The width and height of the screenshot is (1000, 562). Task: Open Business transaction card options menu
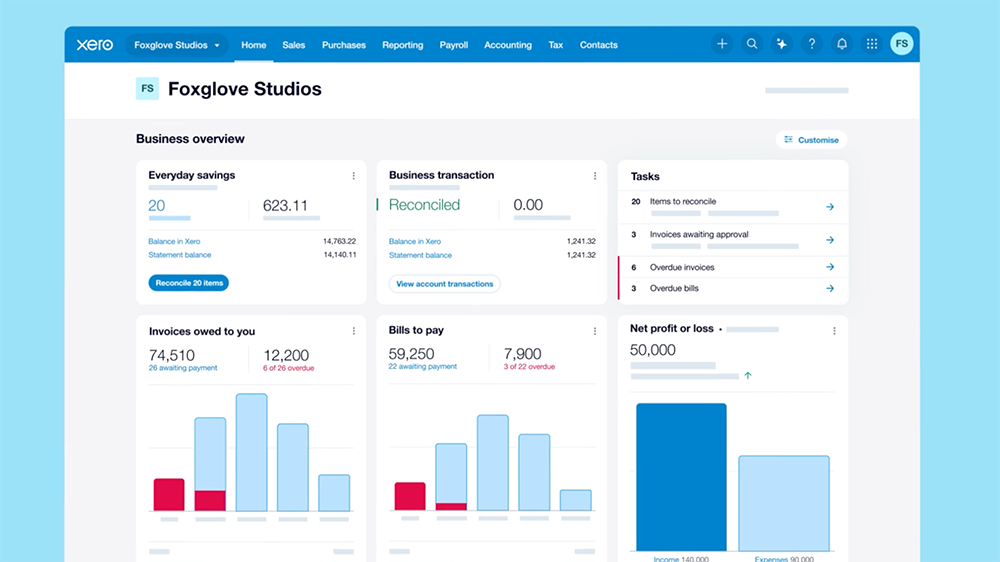click(594, 175)
